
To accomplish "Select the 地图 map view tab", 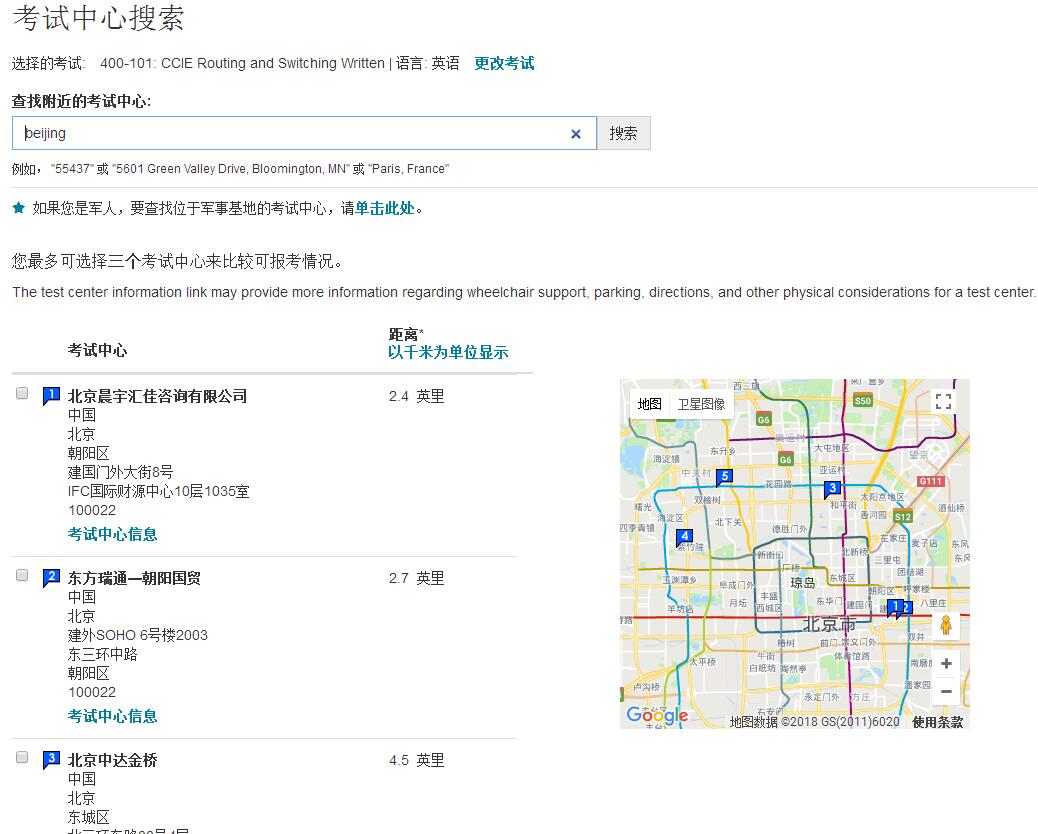I will point(649,404).
